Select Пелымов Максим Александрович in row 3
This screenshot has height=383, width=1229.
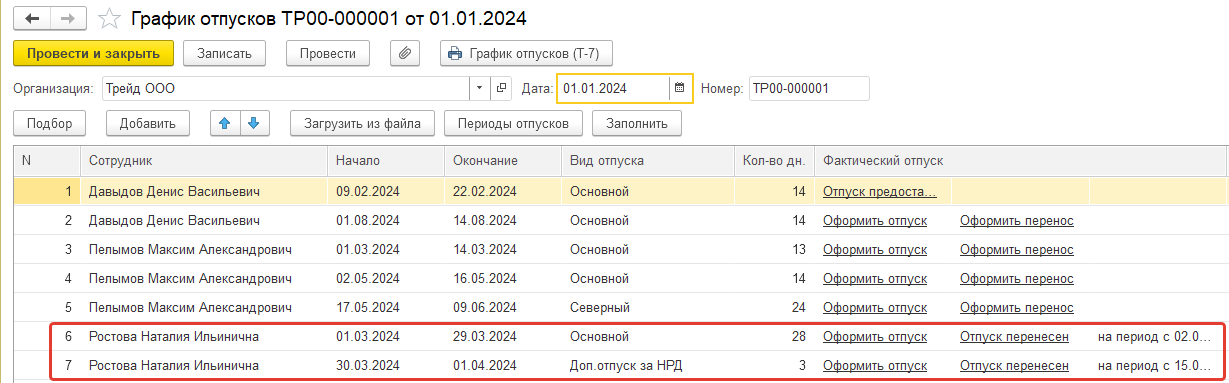point(190,249)
